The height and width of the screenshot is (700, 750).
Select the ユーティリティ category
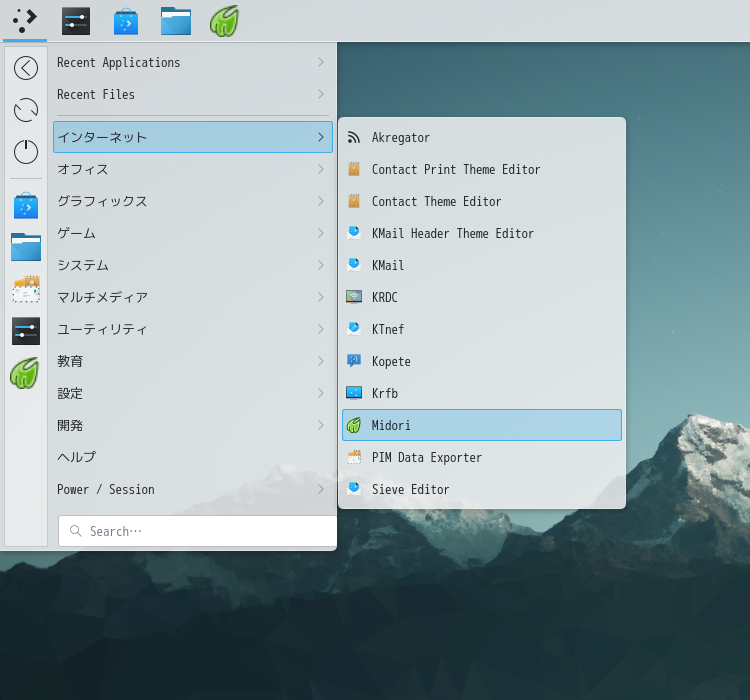point(193,329)
